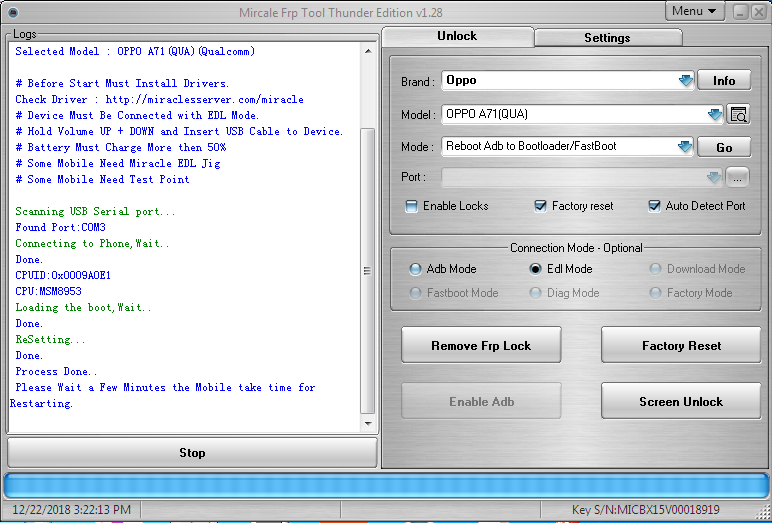Click the log splitter grip handle

(367, 271)
